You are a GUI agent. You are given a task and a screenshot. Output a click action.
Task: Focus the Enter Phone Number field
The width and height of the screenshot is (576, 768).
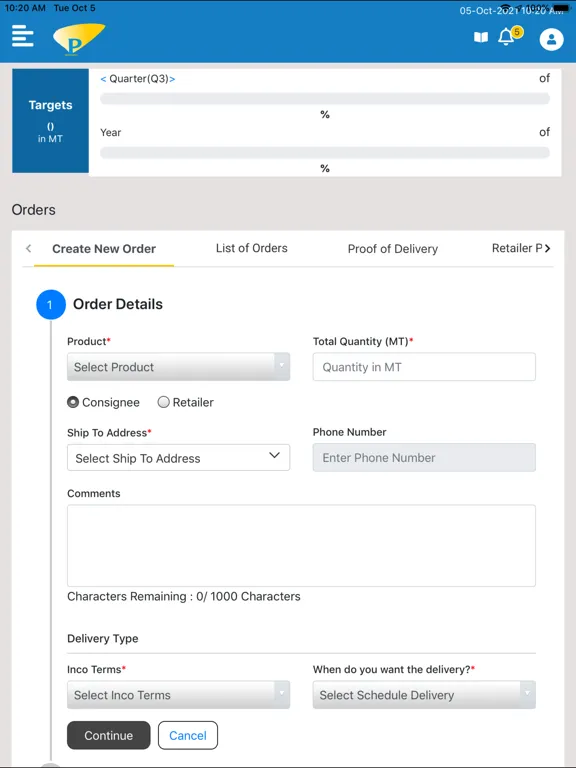click(424, 457)
